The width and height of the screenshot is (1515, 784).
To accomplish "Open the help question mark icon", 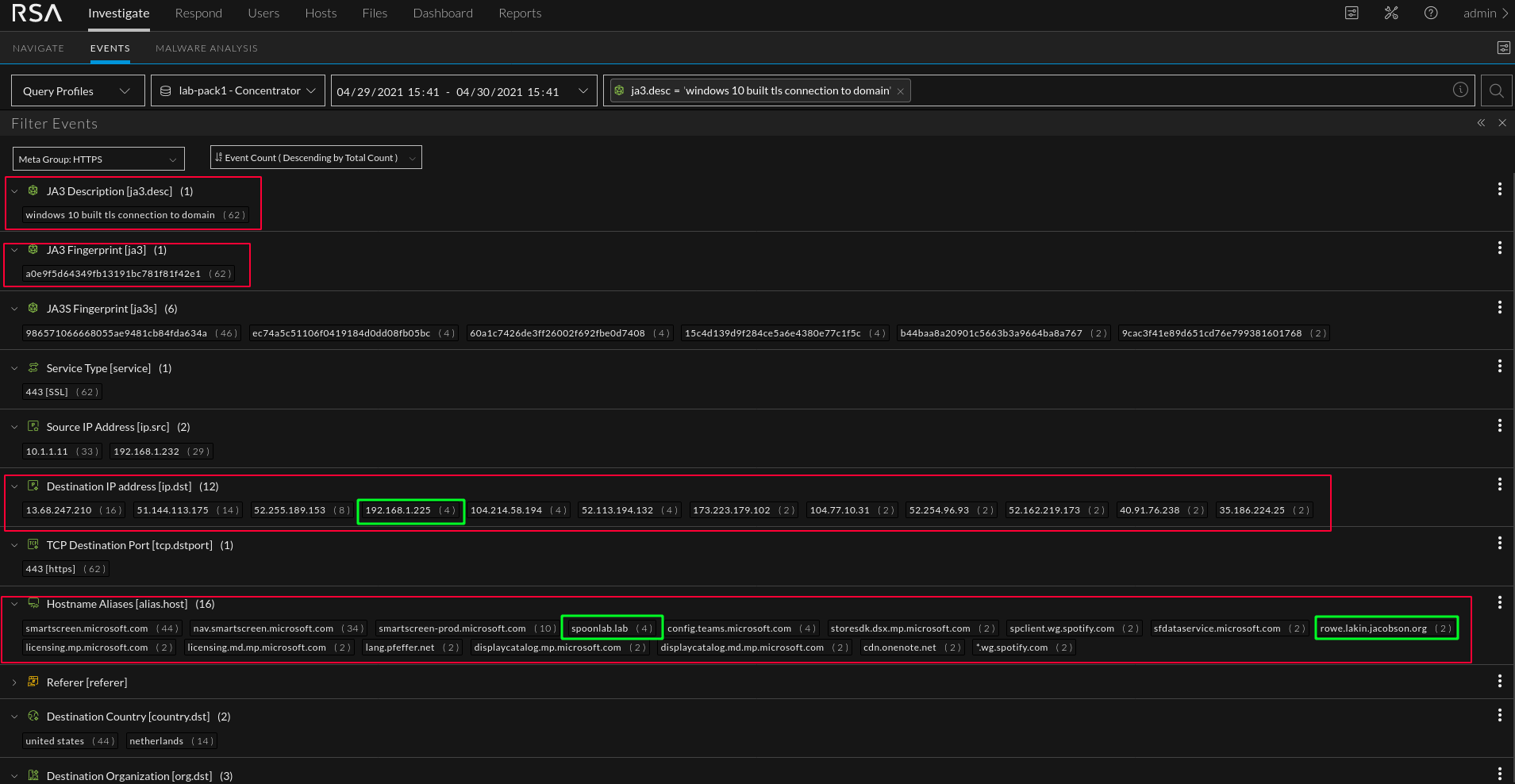I will pyautogui.click(x=1430, y=13).
